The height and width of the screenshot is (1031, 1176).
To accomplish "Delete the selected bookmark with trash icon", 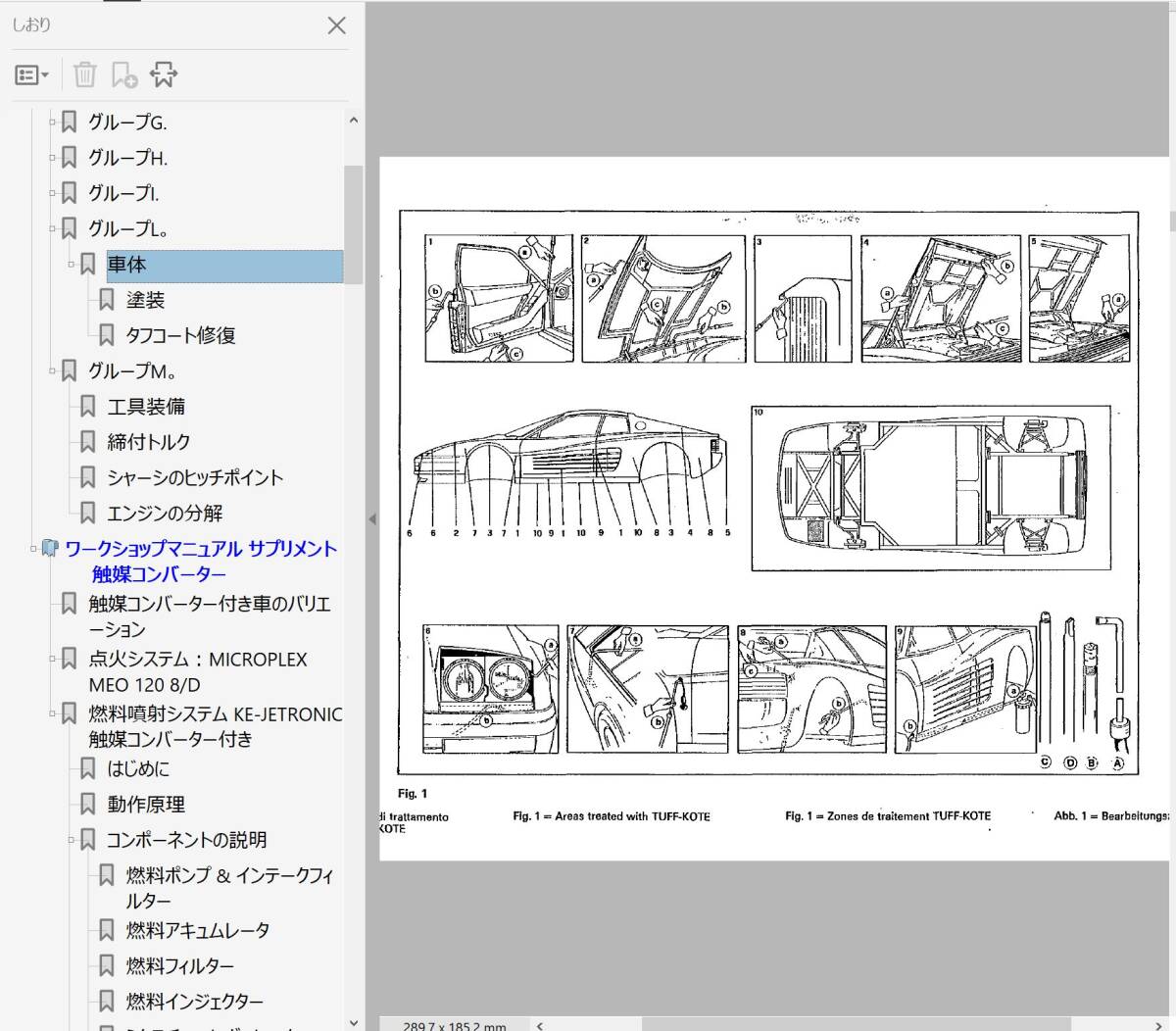I will 85,74.
